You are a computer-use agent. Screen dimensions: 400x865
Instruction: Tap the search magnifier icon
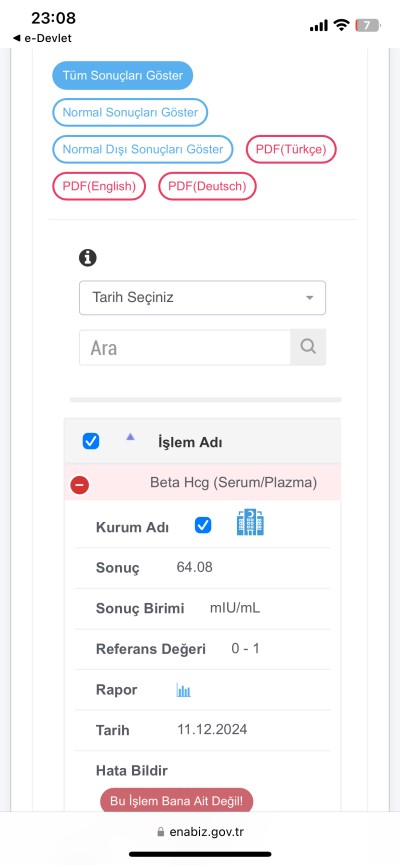(x=308, y=347)
